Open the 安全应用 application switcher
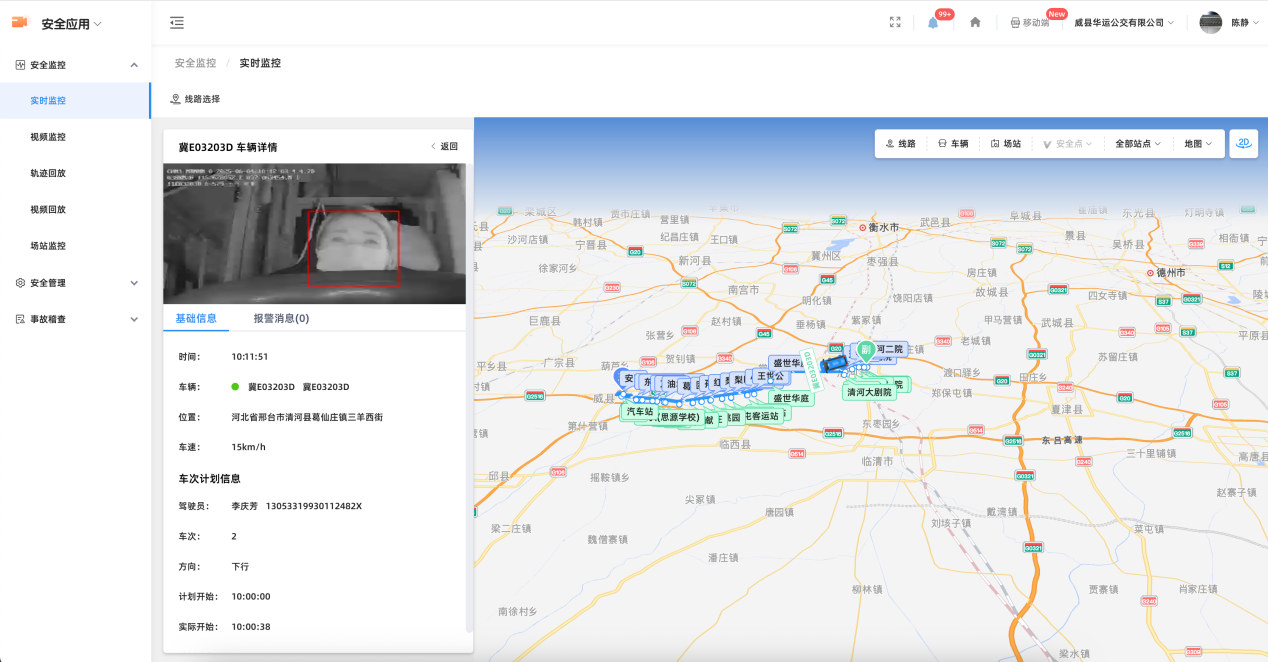Image resolution: width=1268 pixels, height=662 pixels. point(71,23)
